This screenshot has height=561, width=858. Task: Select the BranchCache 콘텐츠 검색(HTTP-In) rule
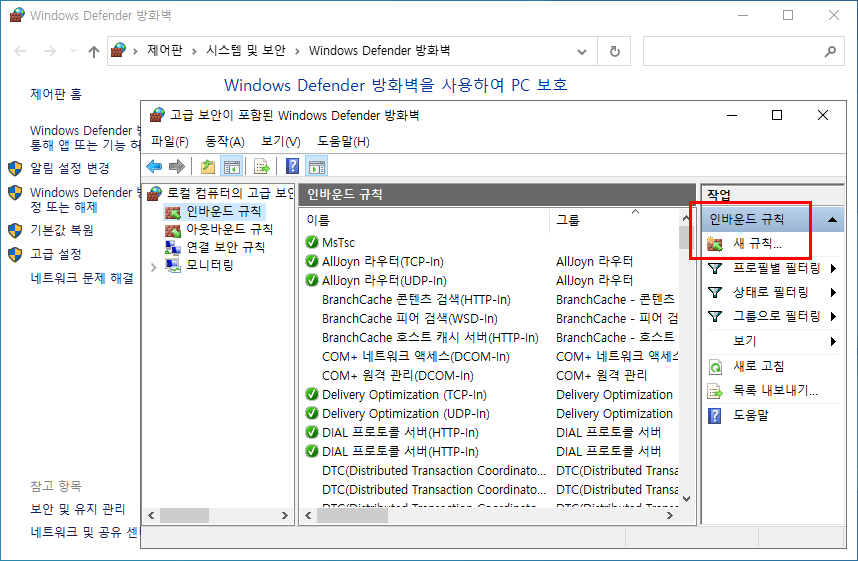pos(416,299)
